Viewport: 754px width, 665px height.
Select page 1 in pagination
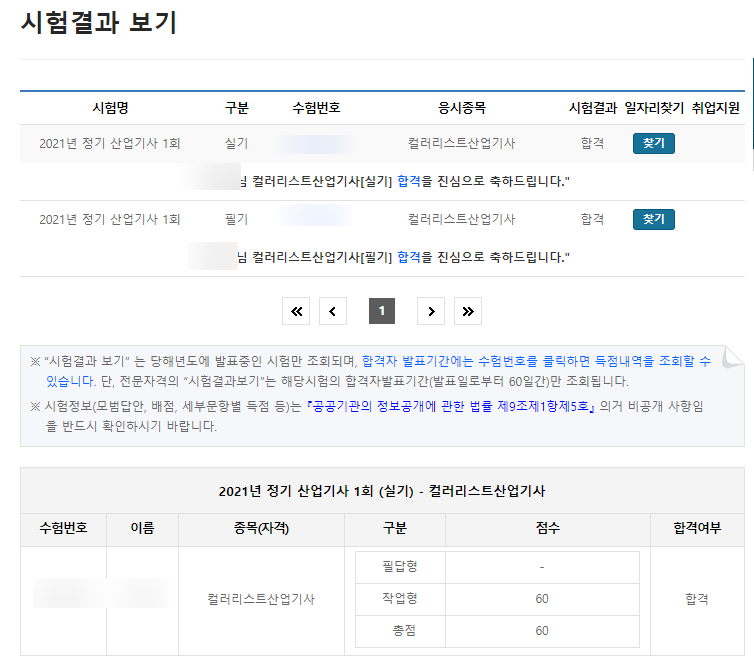click(x=382, y=311)
